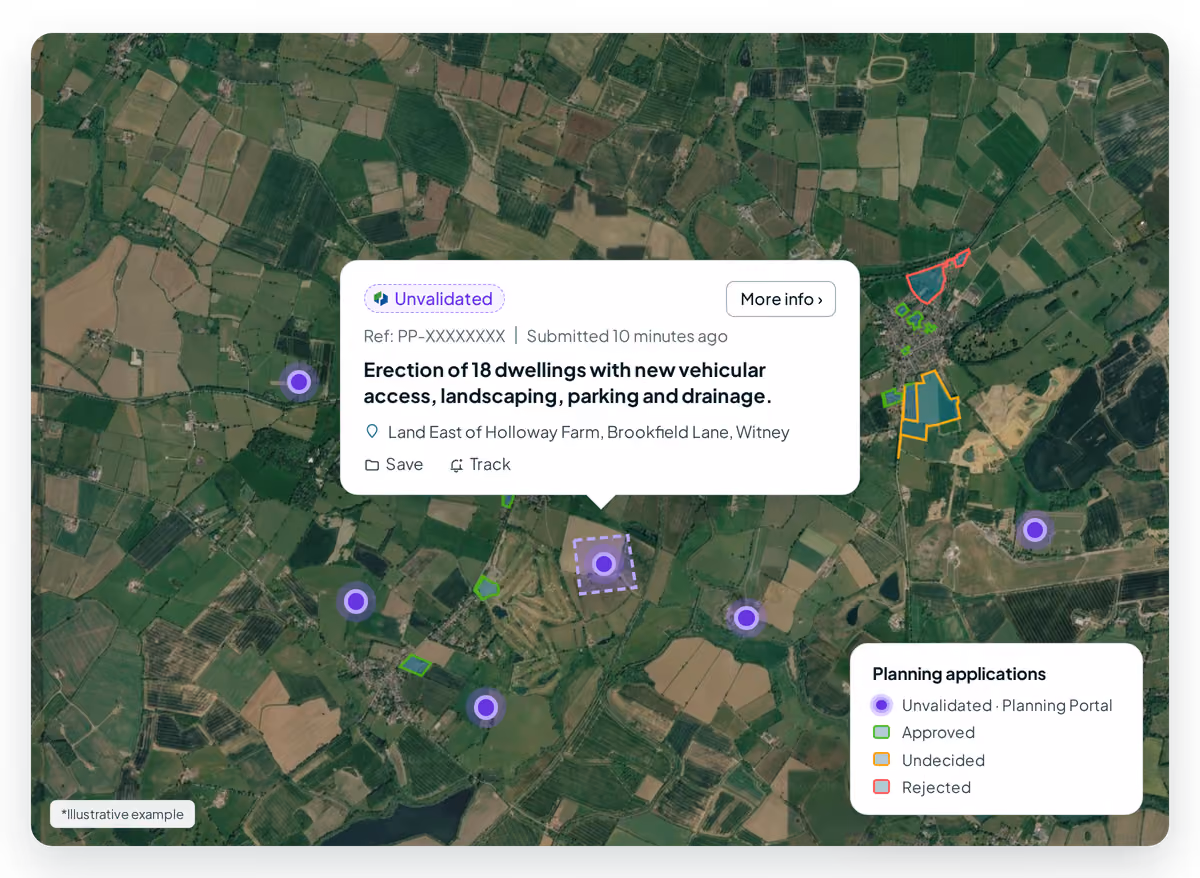The height and width of the screenshot is (878, 1200).
Task: Click the location pin icon by address
Action: (372, 432)
